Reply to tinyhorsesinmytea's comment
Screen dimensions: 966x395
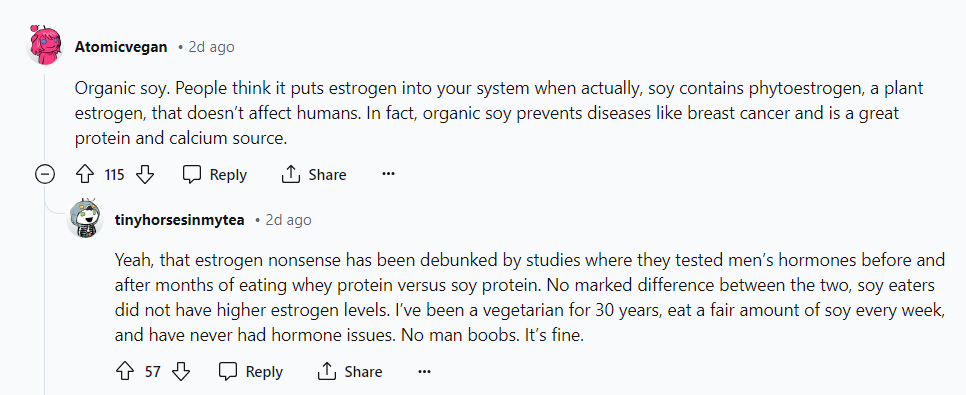coord(251,372)
